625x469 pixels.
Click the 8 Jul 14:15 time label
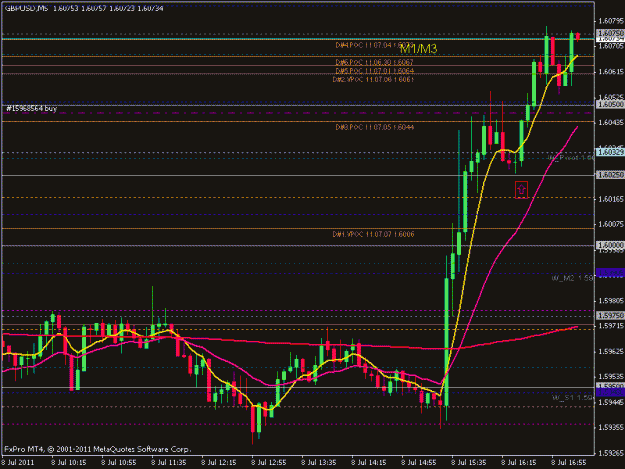[369, 463]
